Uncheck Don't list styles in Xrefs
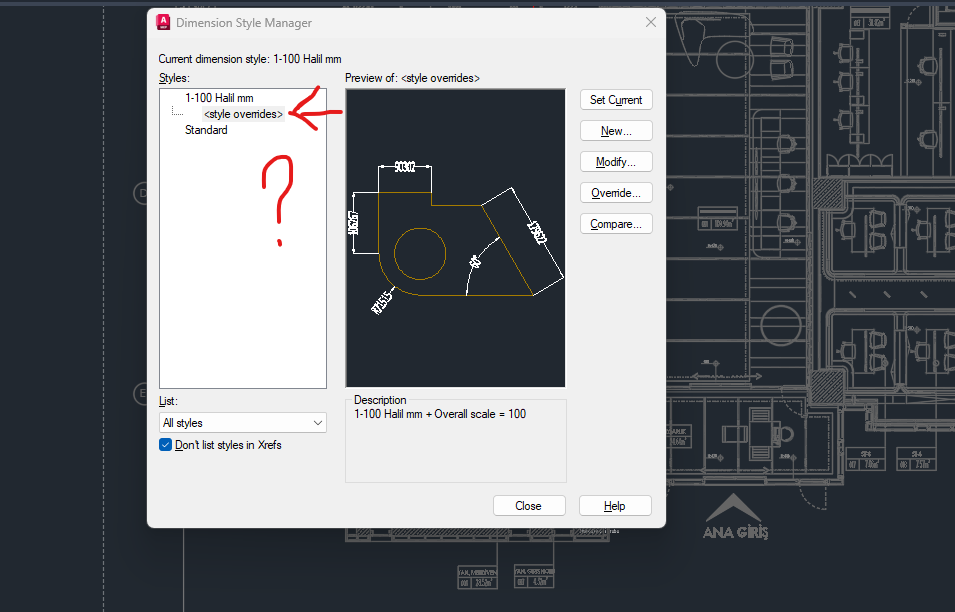 166,445
